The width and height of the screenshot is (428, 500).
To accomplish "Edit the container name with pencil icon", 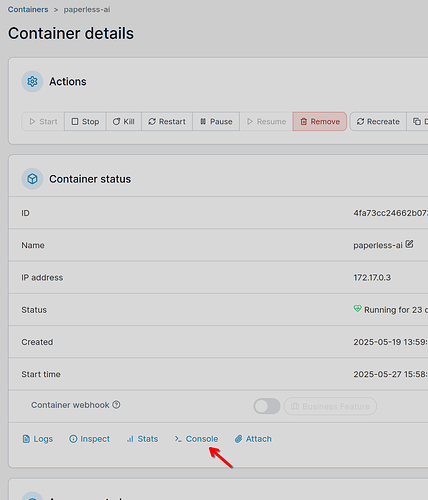I will (409, 244).
